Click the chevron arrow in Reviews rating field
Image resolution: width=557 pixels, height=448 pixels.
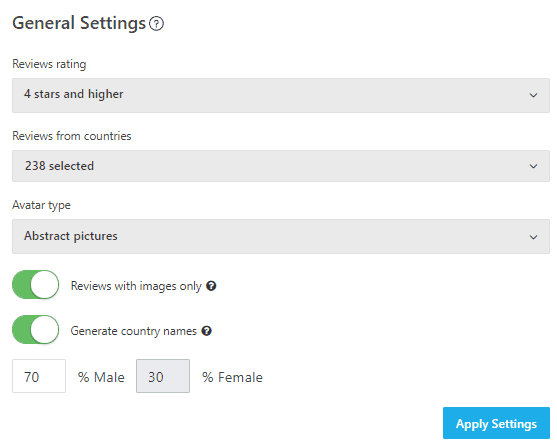533,95
